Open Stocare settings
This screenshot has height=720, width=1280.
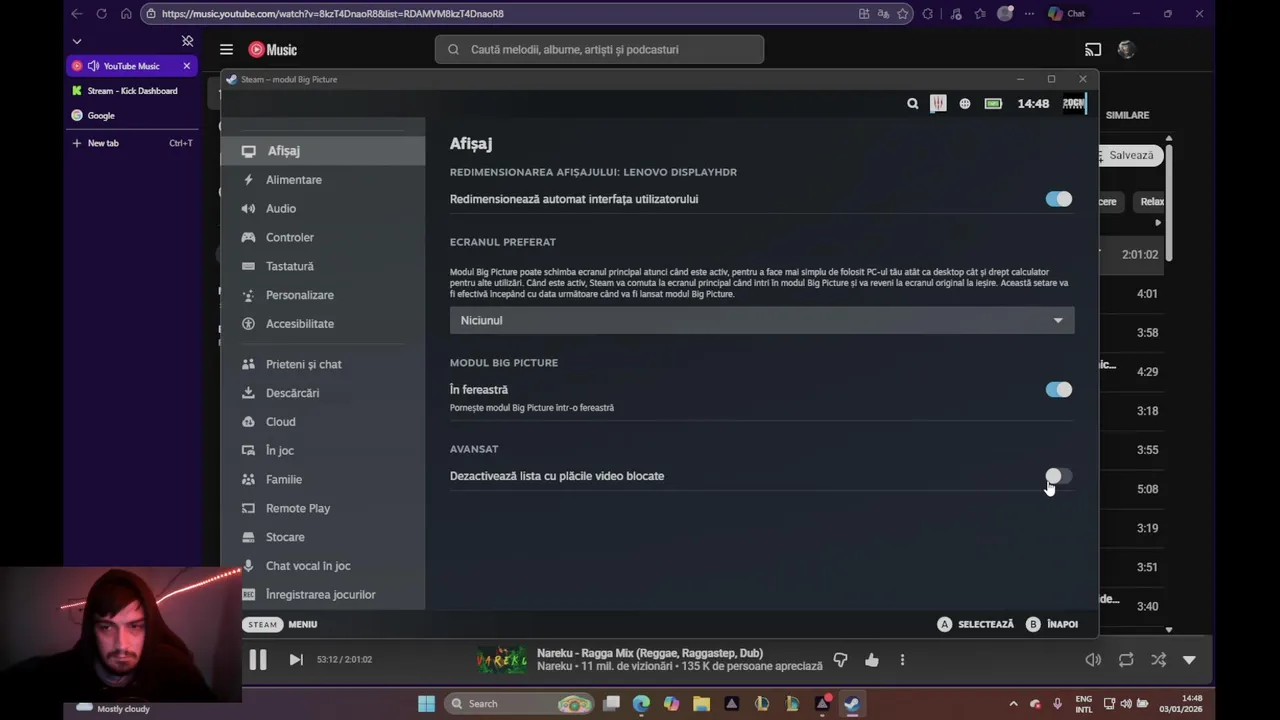(323, 538)
